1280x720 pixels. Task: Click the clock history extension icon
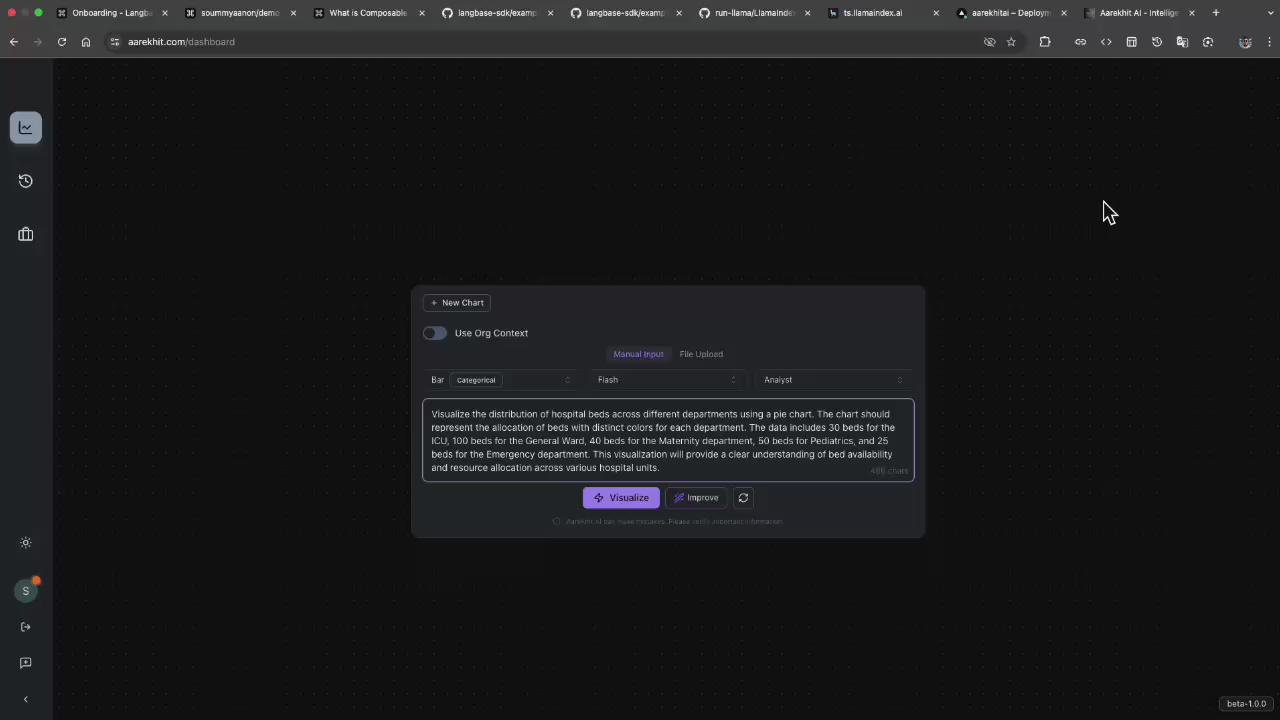1157,42
